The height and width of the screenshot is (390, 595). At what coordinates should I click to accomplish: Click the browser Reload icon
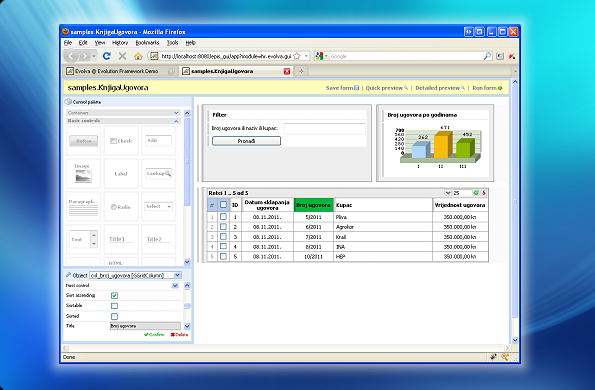(x=107, y=56)
